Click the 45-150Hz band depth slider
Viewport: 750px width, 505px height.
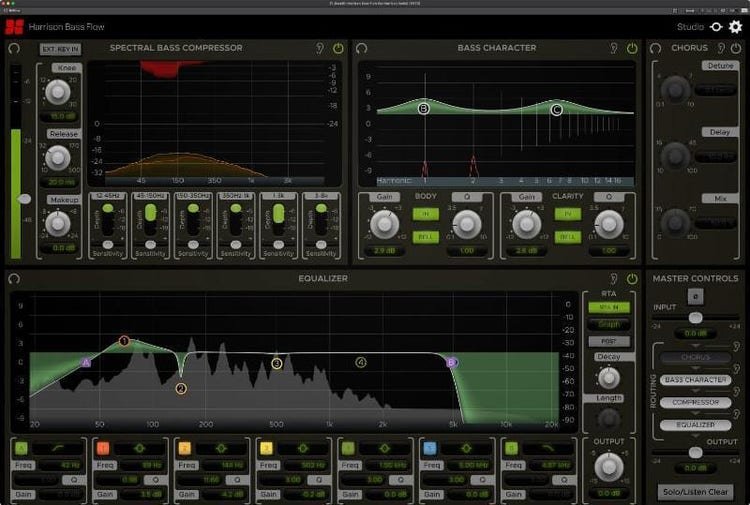(x=150, y=219)
